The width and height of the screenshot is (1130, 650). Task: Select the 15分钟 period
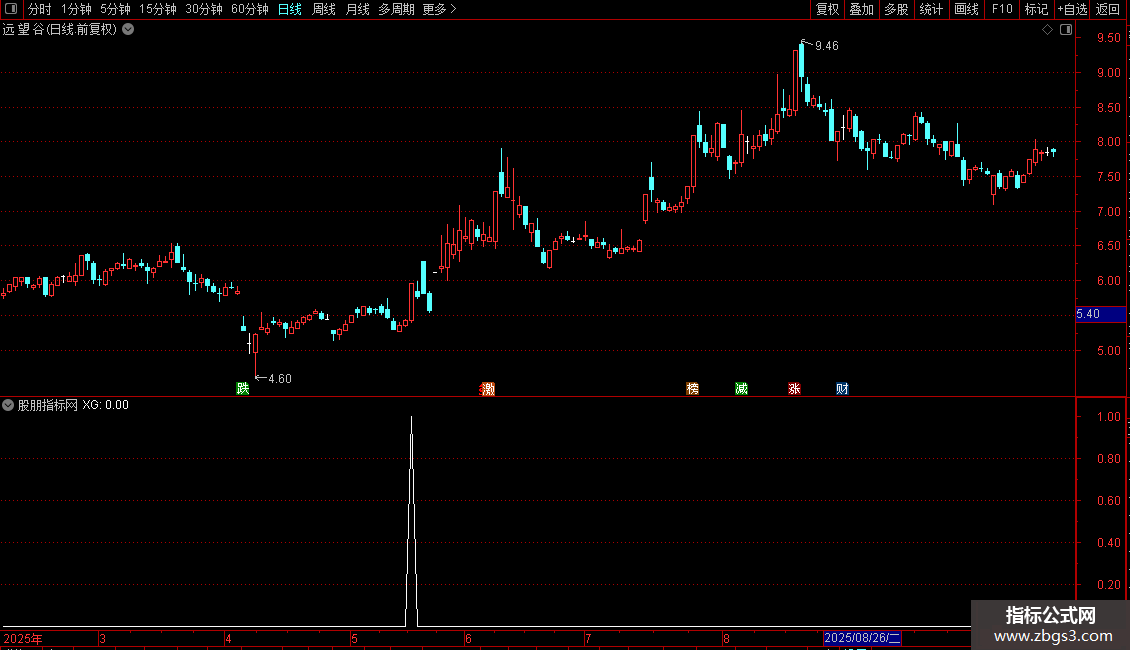pyautogui.click(x=158, y=9)
